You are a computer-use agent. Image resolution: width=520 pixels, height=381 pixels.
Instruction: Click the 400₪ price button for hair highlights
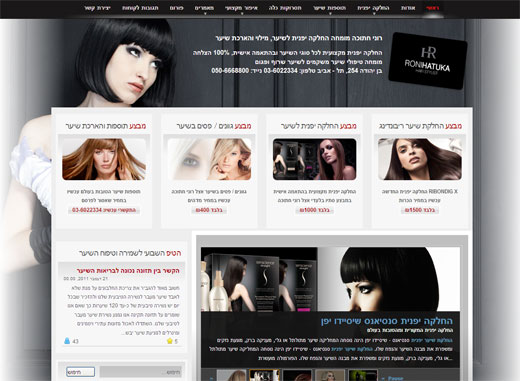coord(209,210)
